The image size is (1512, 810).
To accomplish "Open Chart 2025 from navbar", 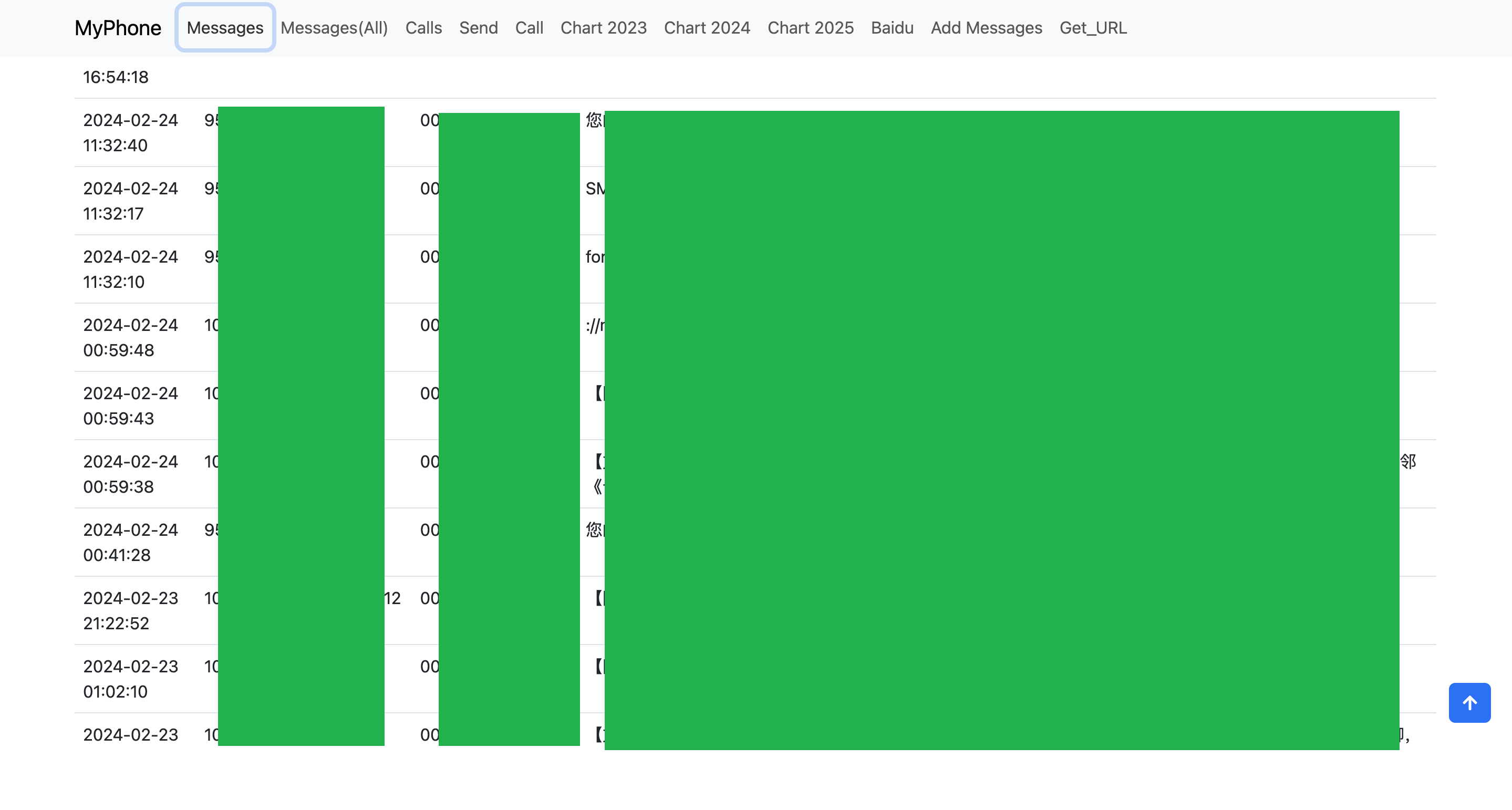I will pos(810,28).
